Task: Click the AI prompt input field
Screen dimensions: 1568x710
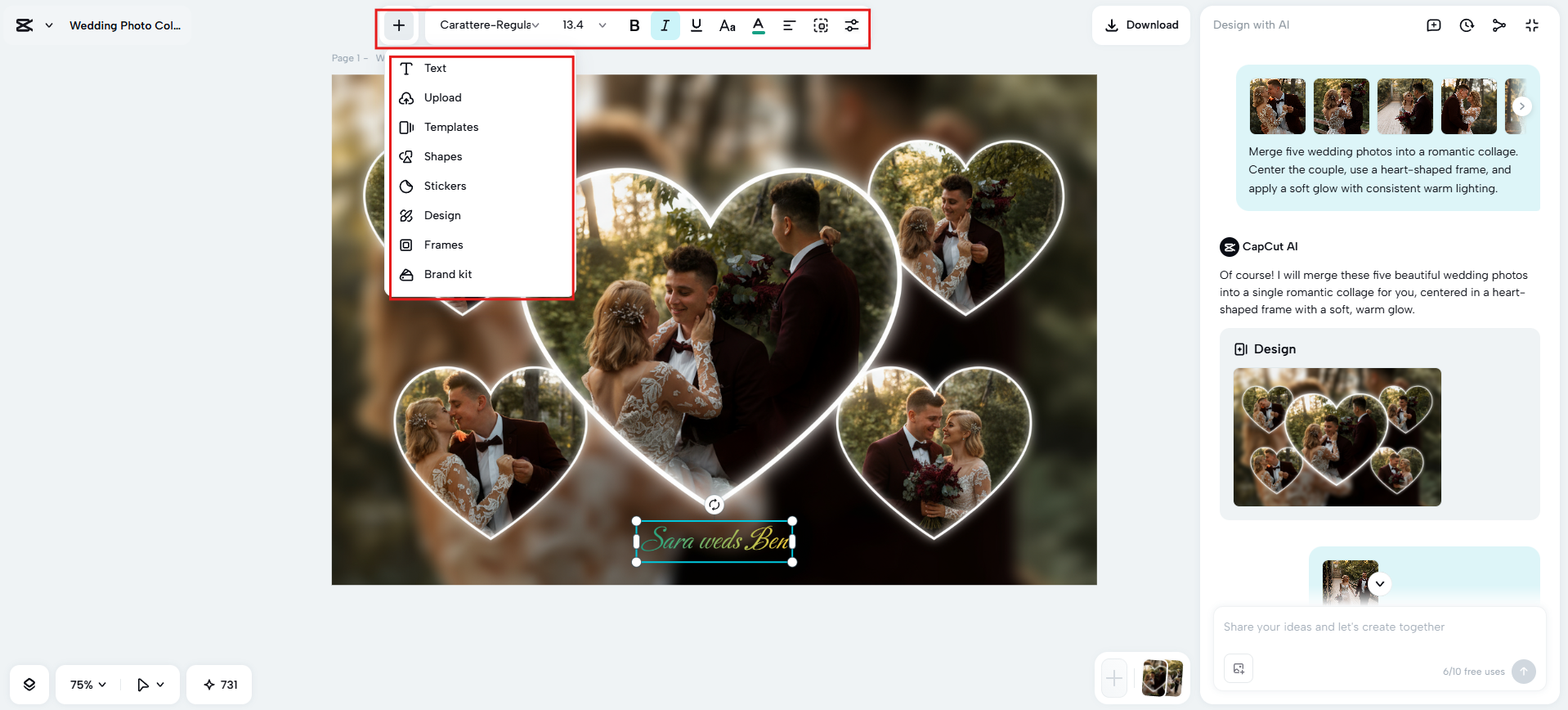Action: 1378,627
